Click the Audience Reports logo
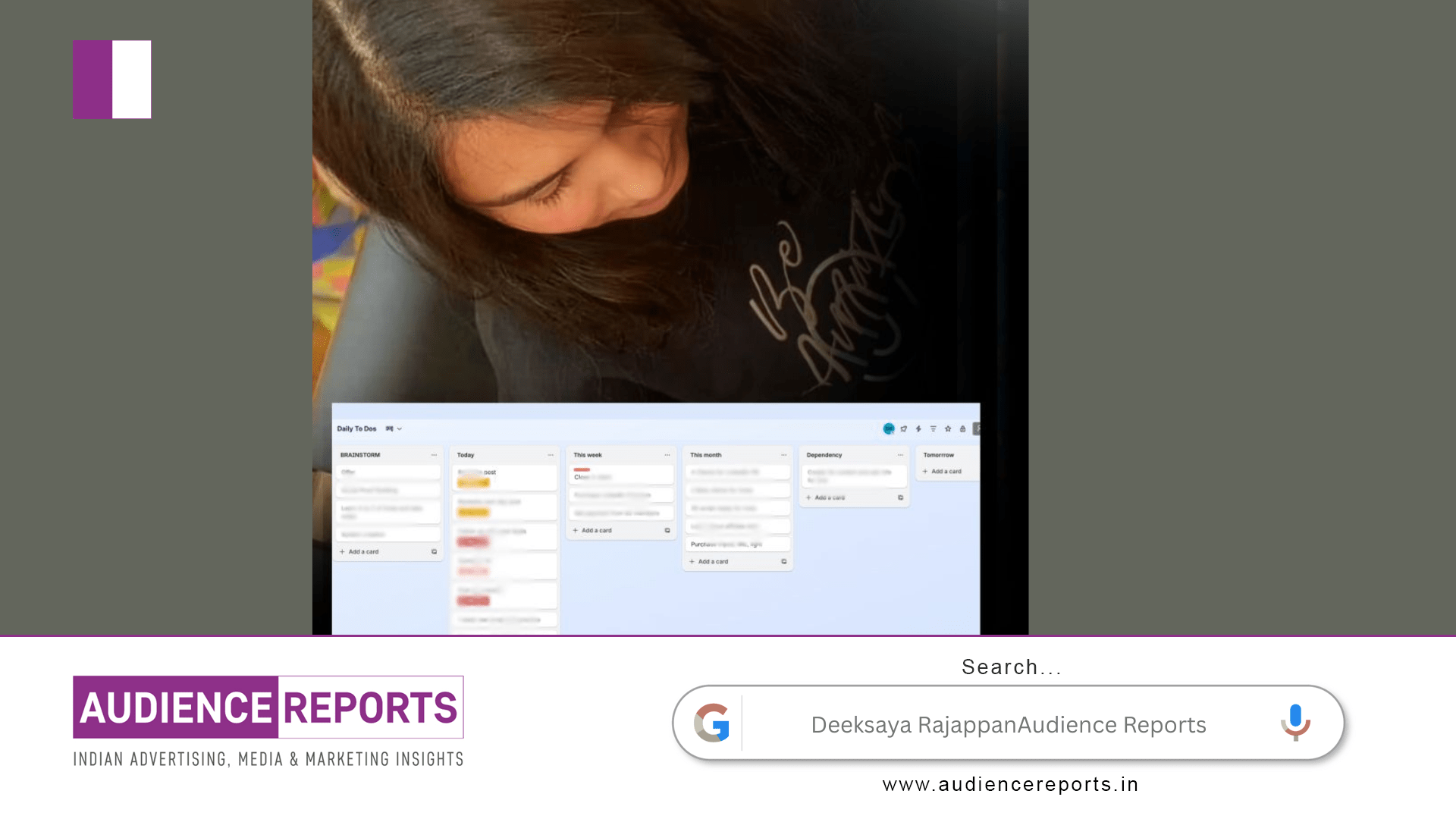Screen dimensions: 1456x819 [268, 708]
